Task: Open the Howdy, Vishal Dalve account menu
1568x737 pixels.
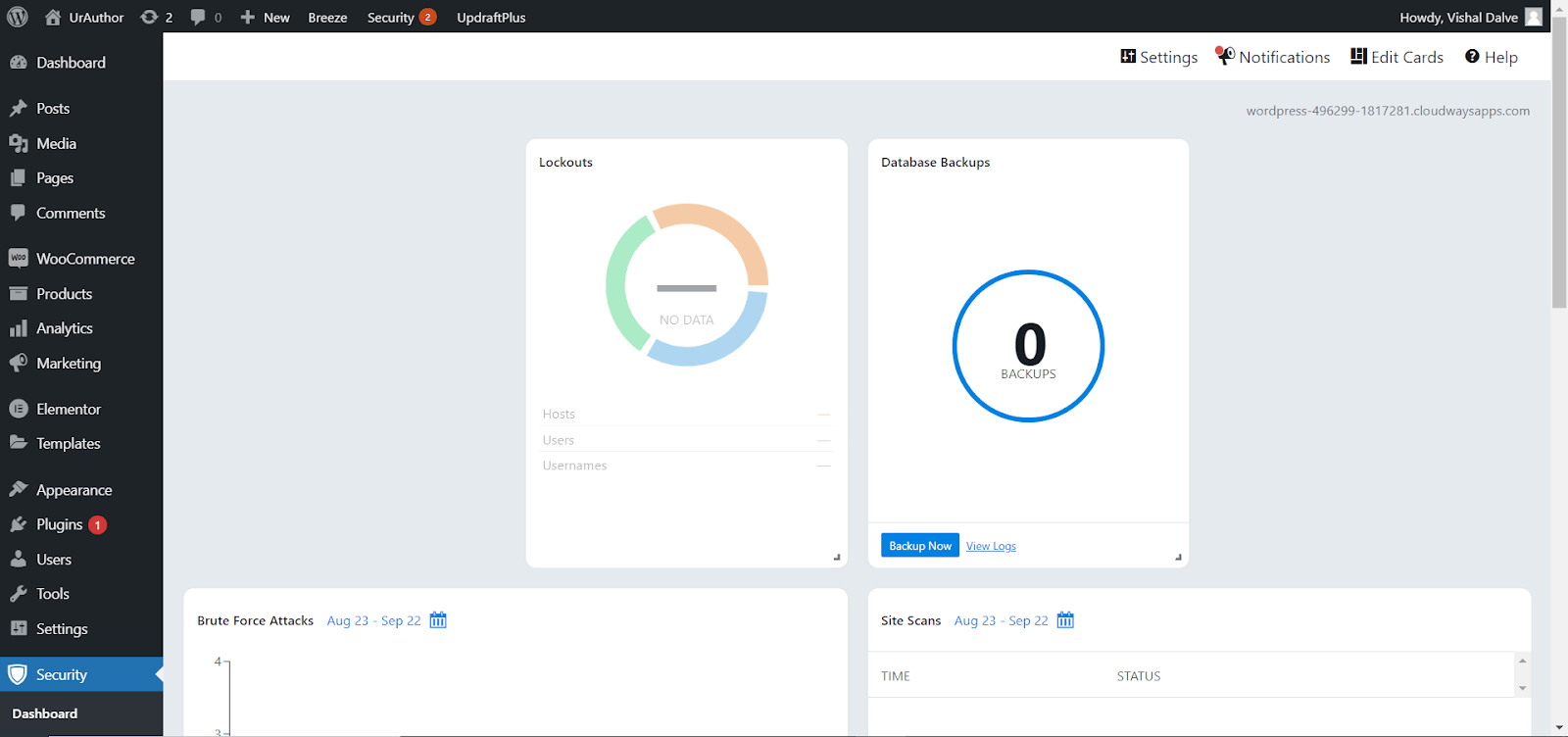Action: click(x=1469, y=17)
